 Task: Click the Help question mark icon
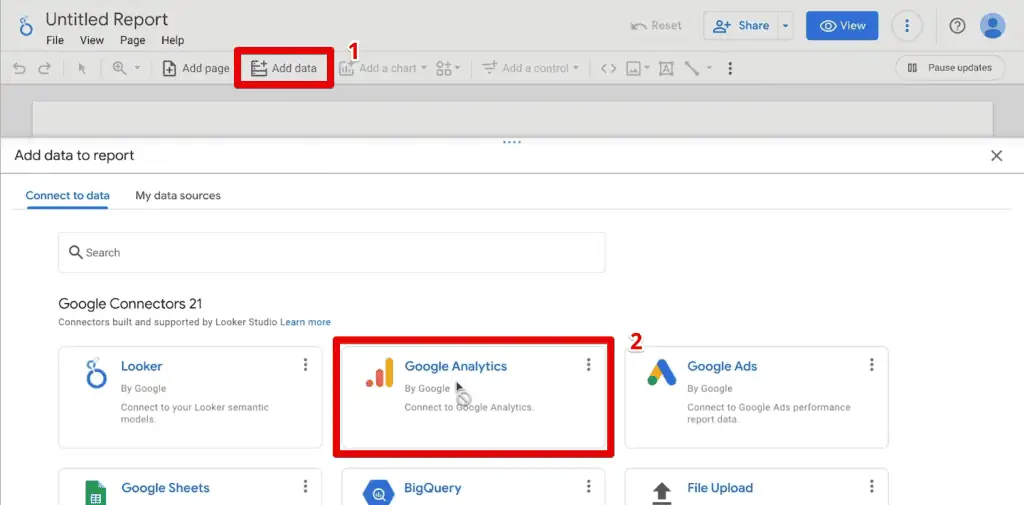(x=957, y=26)
